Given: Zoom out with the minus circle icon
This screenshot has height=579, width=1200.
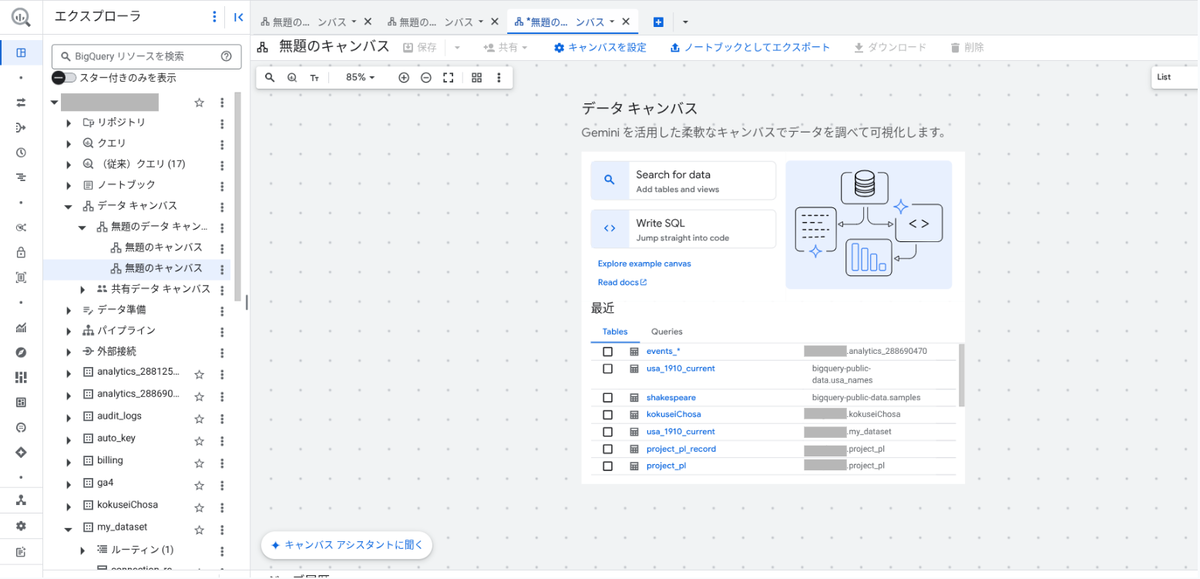Looking at the screenshot, I should point(426,77).
